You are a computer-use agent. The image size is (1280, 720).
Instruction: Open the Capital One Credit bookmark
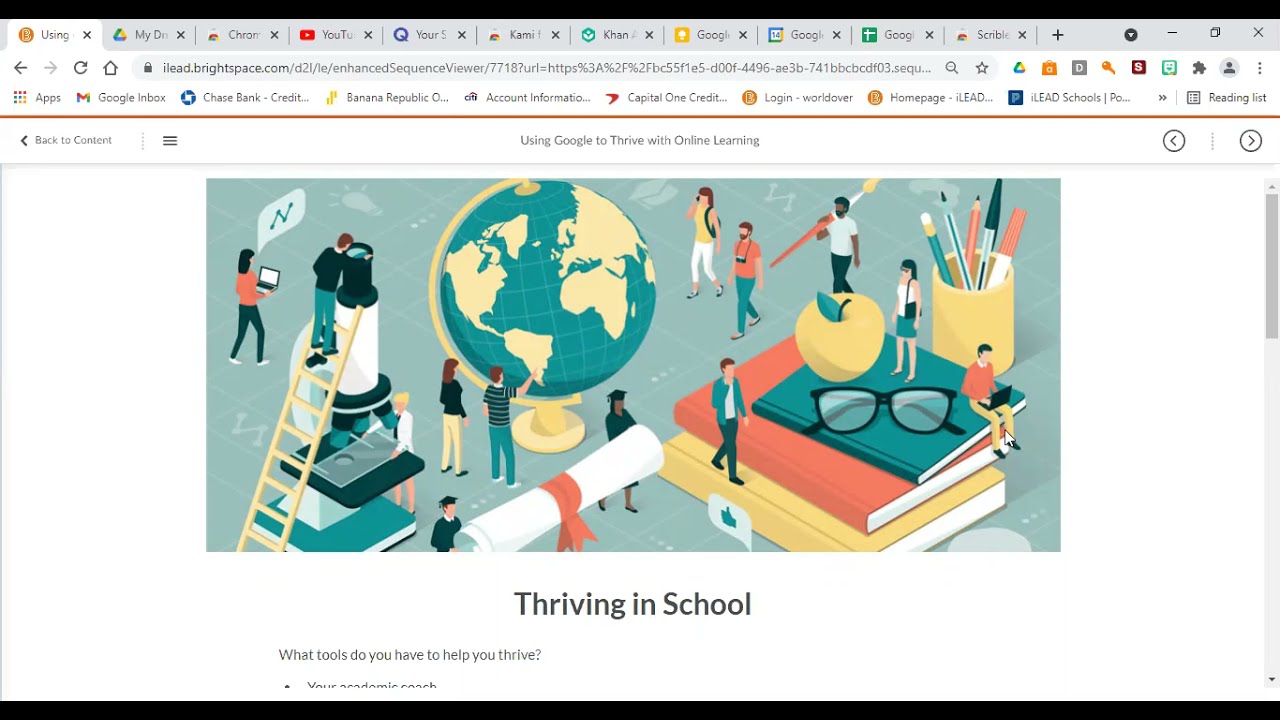[666, 98]
